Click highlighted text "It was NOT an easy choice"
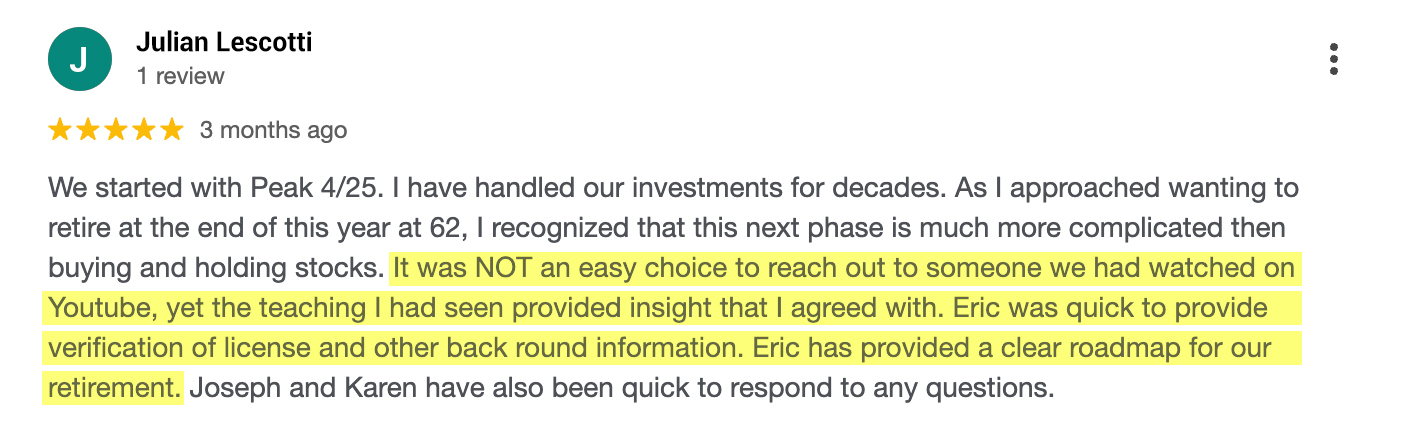Image resolution: width=1410 pixels, height=436 pixels. tap(560, 268)
